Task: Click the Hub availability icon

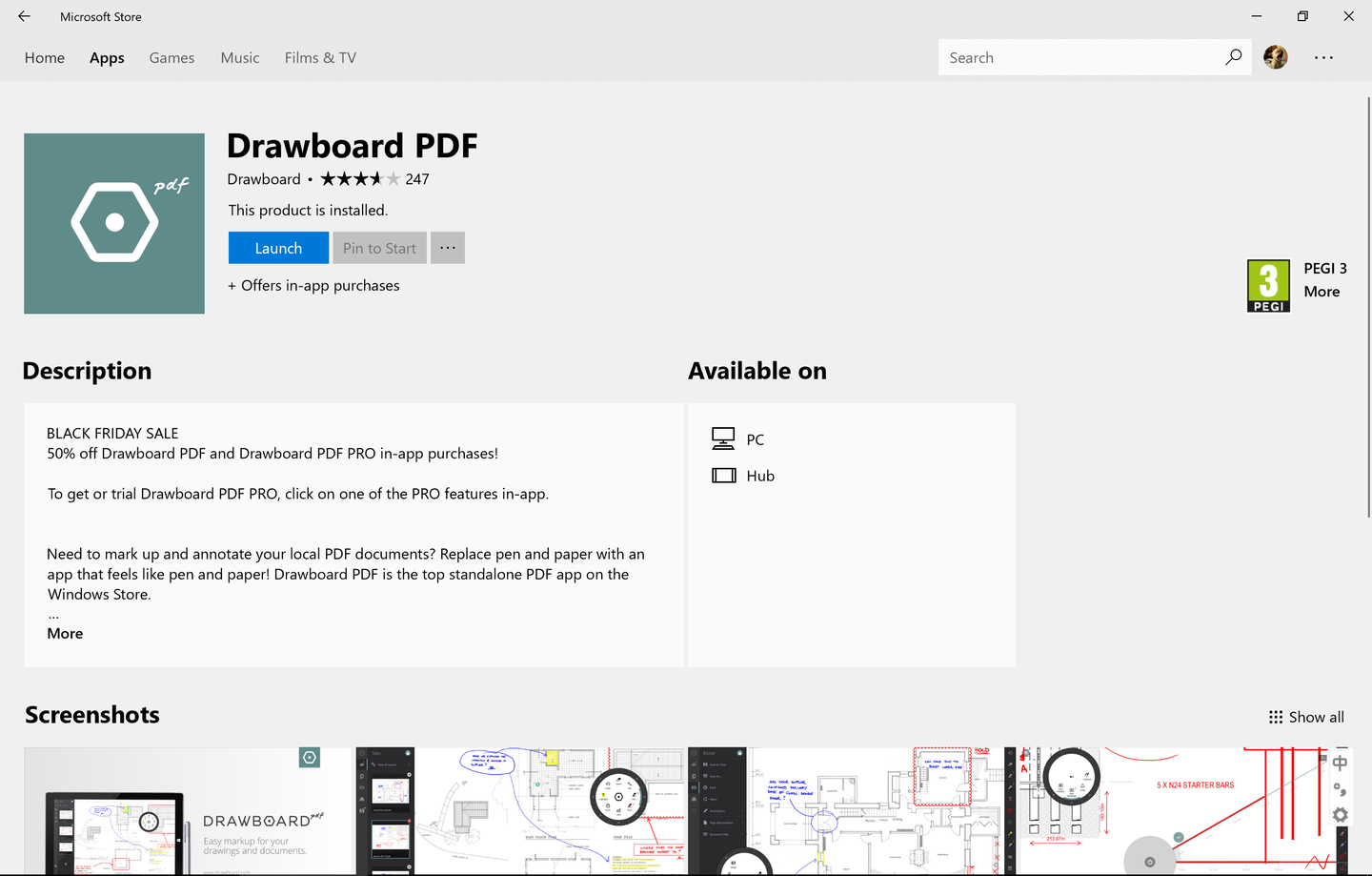Action: [x=724, y=475]
